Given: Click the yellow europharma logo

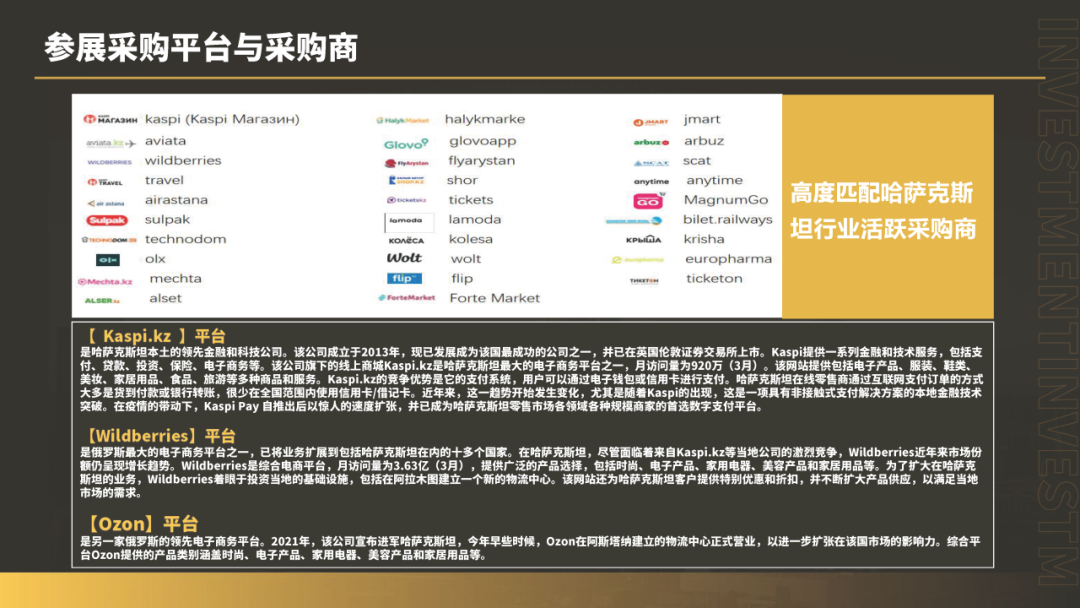Looking at the screenshot, I should tap(638, 260).
